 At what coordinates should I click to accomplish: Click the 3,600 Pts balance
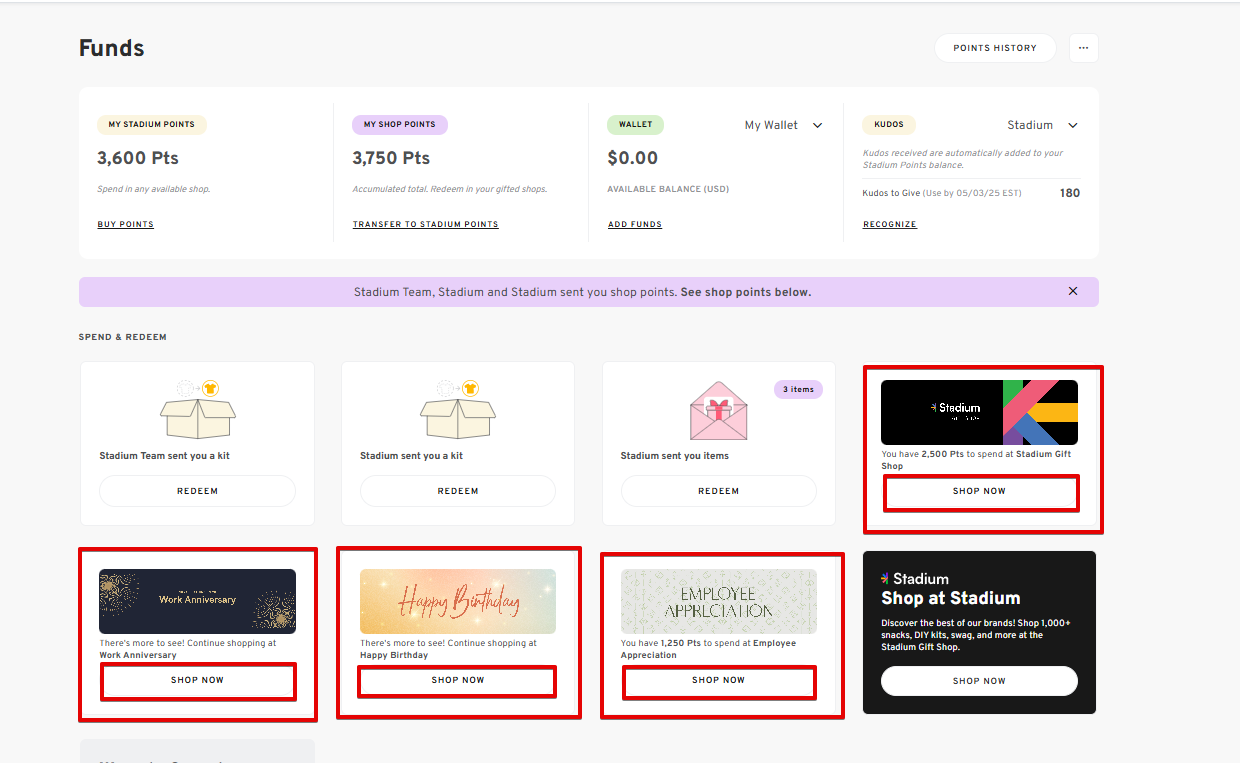point(138,158)
